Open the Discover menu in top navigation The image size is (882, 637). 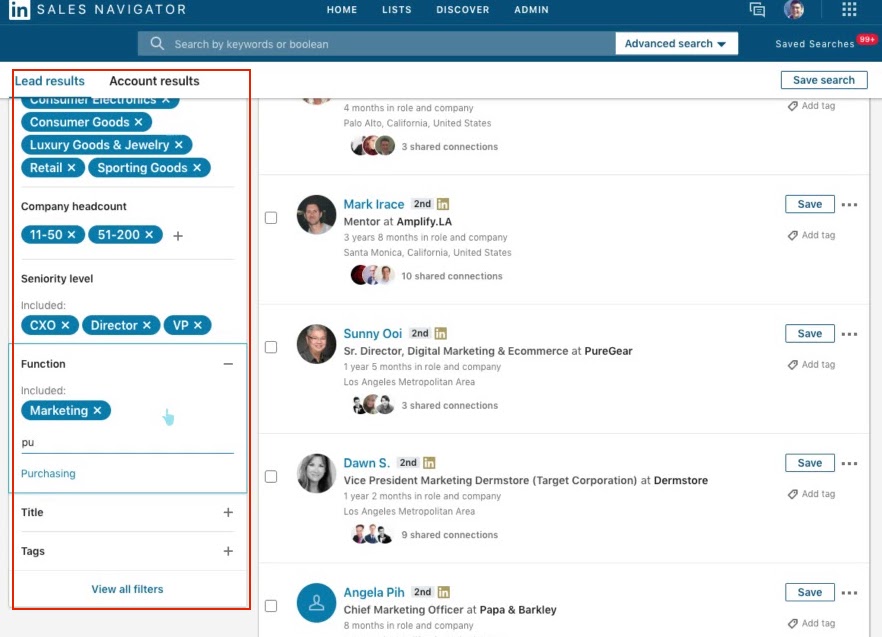coord(463,9)
